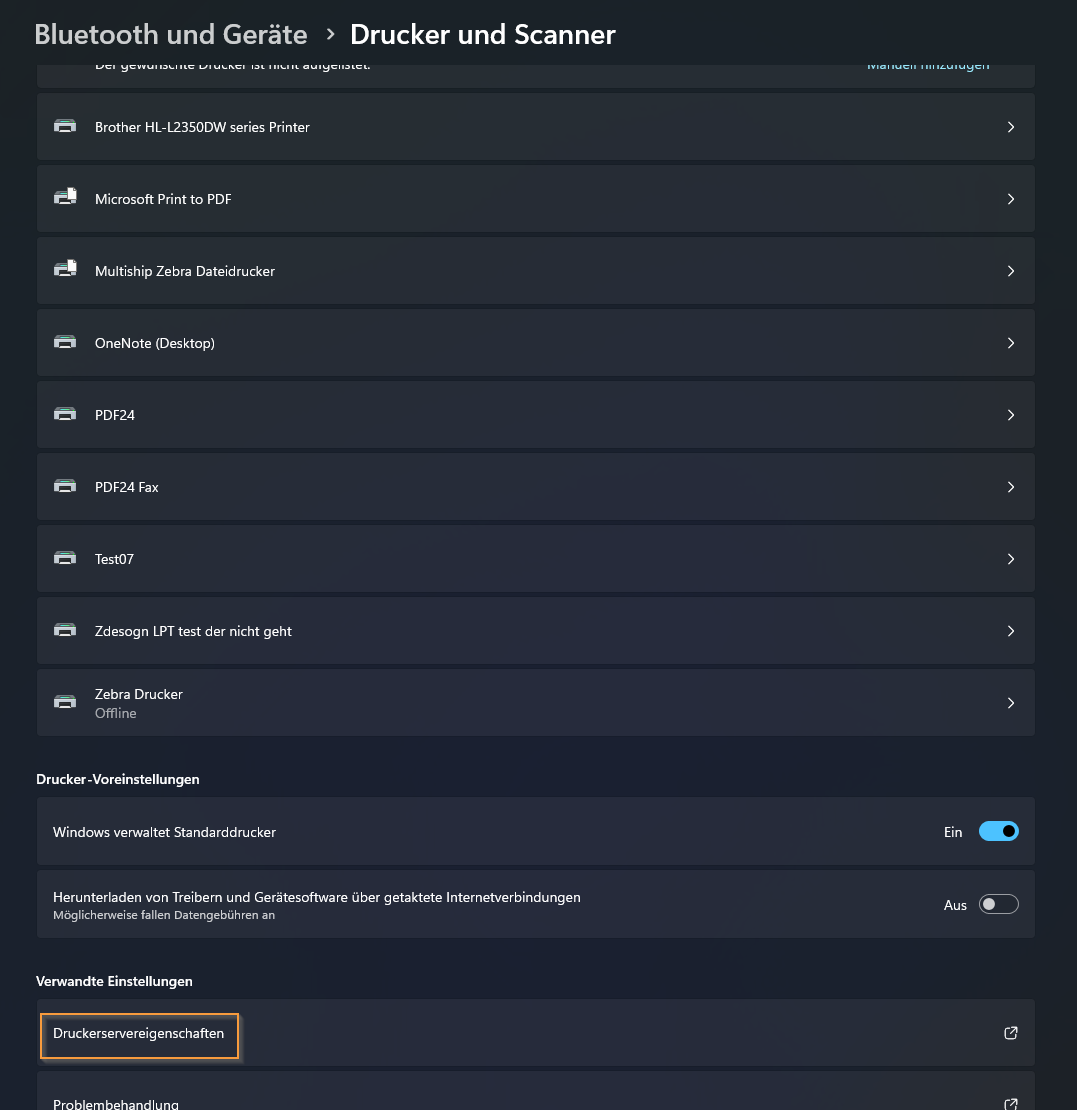The height and width of the screenshot is (1110, 1077).
Task: Select PDF24 Fax printer name
Action: [126, 487]
